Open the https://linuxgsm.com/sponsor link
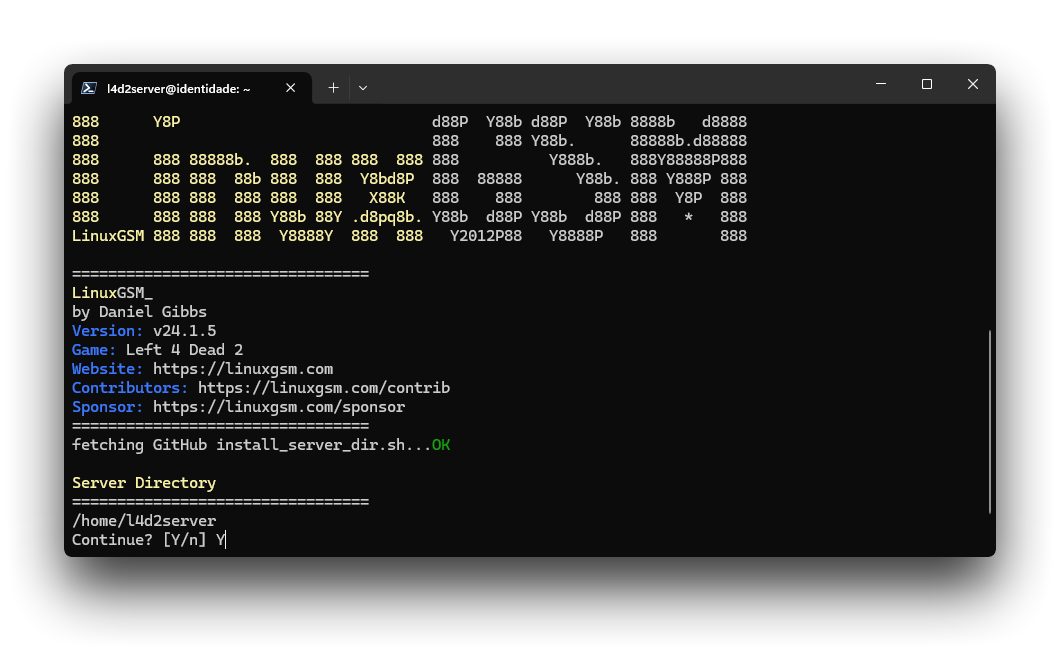 279,407
